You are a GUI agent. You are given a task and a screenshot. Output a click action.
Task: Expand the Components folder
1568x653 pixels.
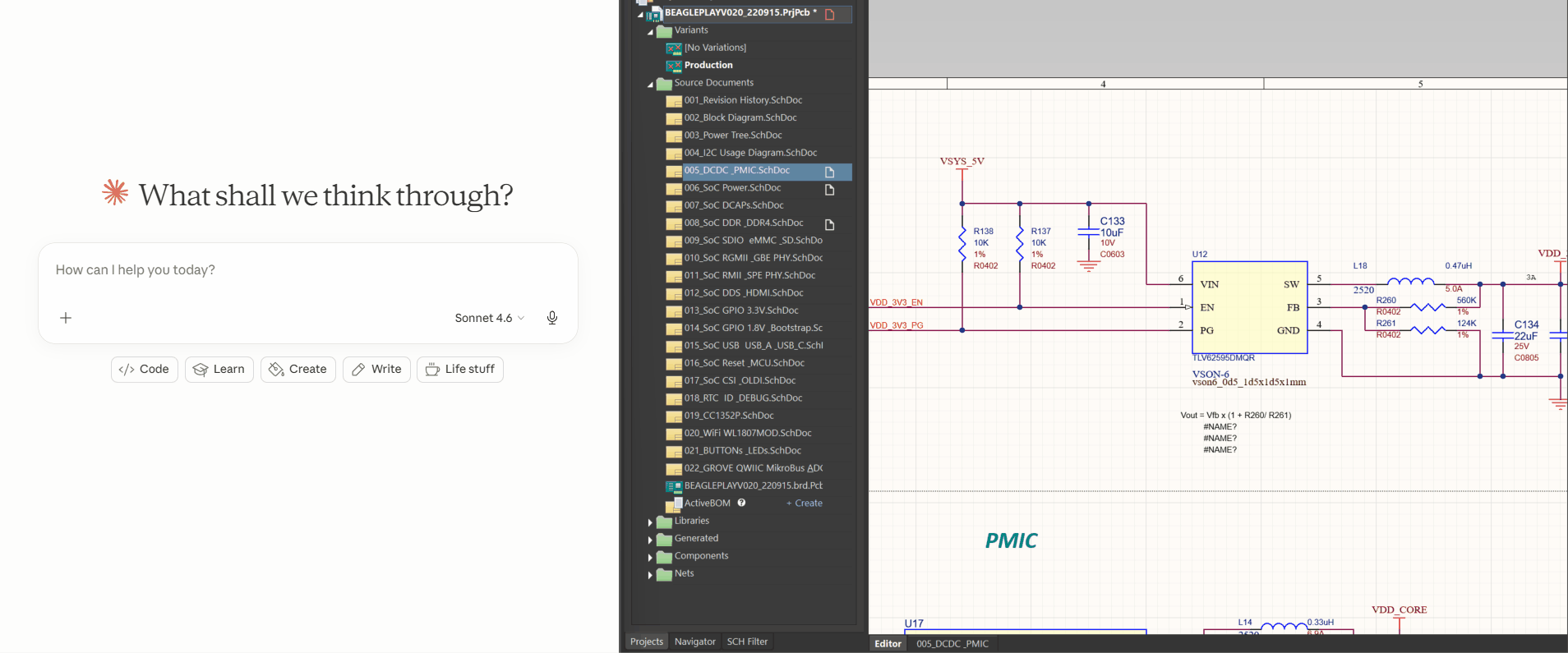[650, 558]
